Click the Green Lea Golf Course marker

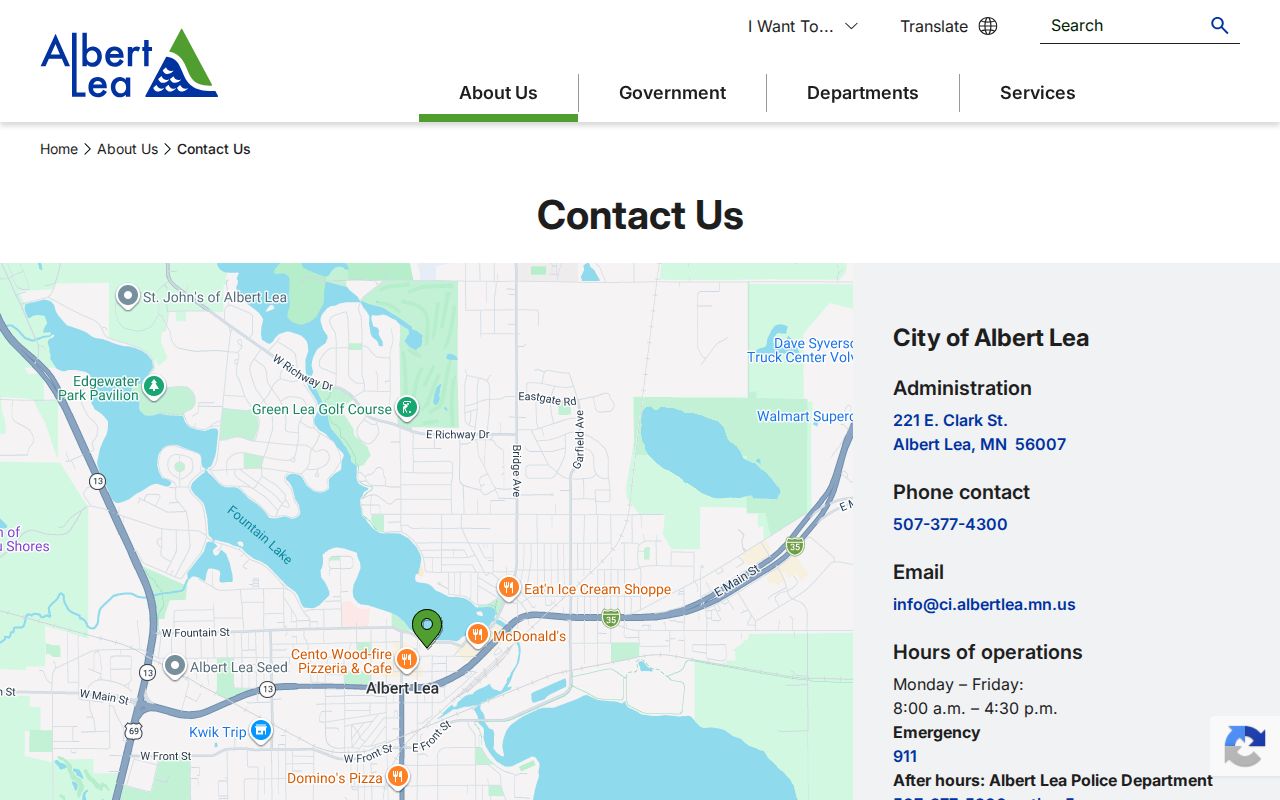(406, 407)
